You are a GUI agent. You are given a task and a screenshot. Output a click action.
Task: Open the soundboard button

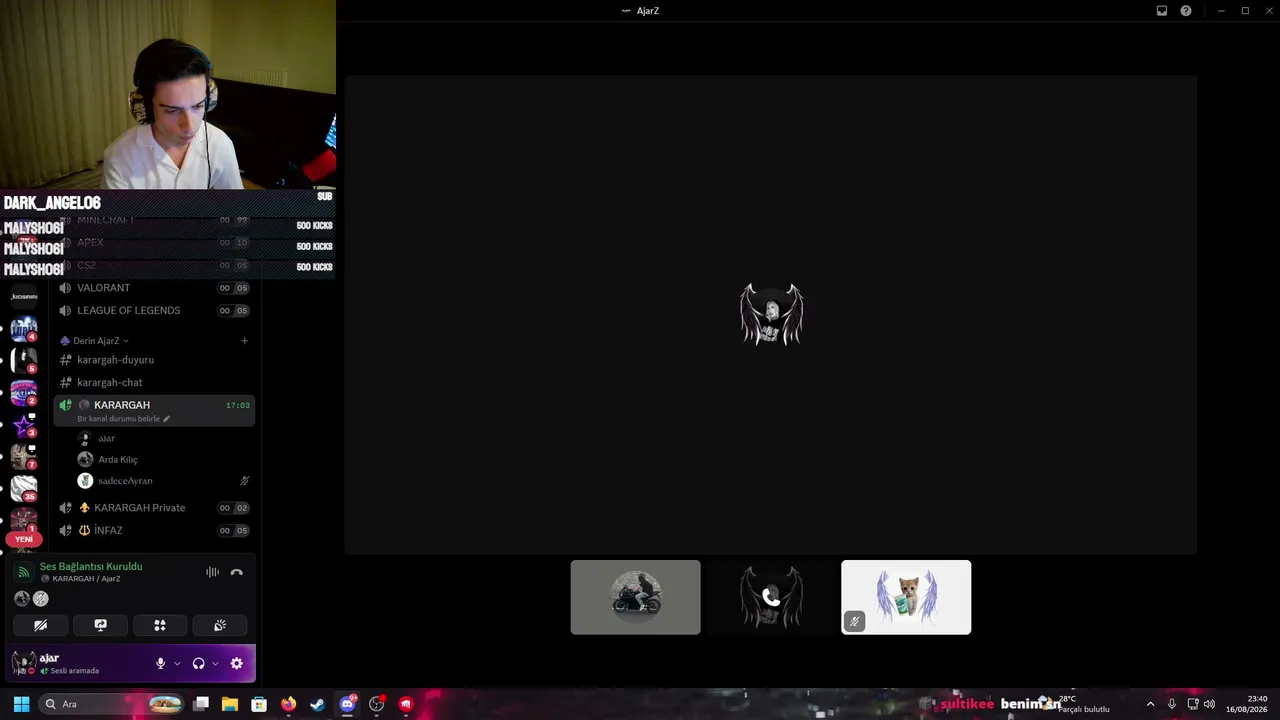tap(220, 625)
